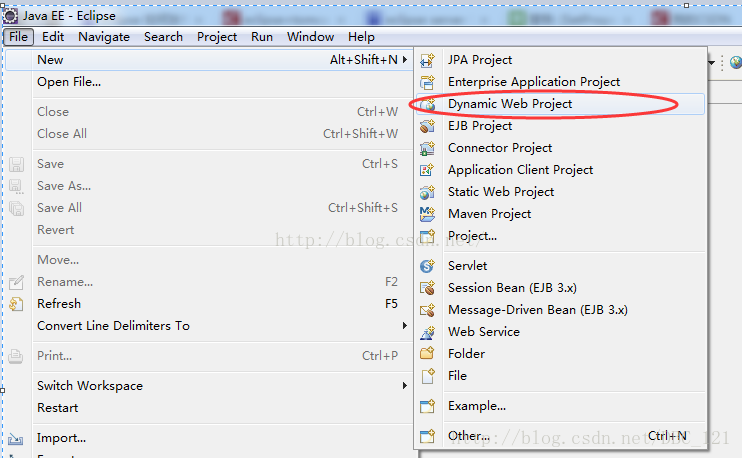Open the Help menu
This screenshot has width=742, height=458.
click(361, 36)
